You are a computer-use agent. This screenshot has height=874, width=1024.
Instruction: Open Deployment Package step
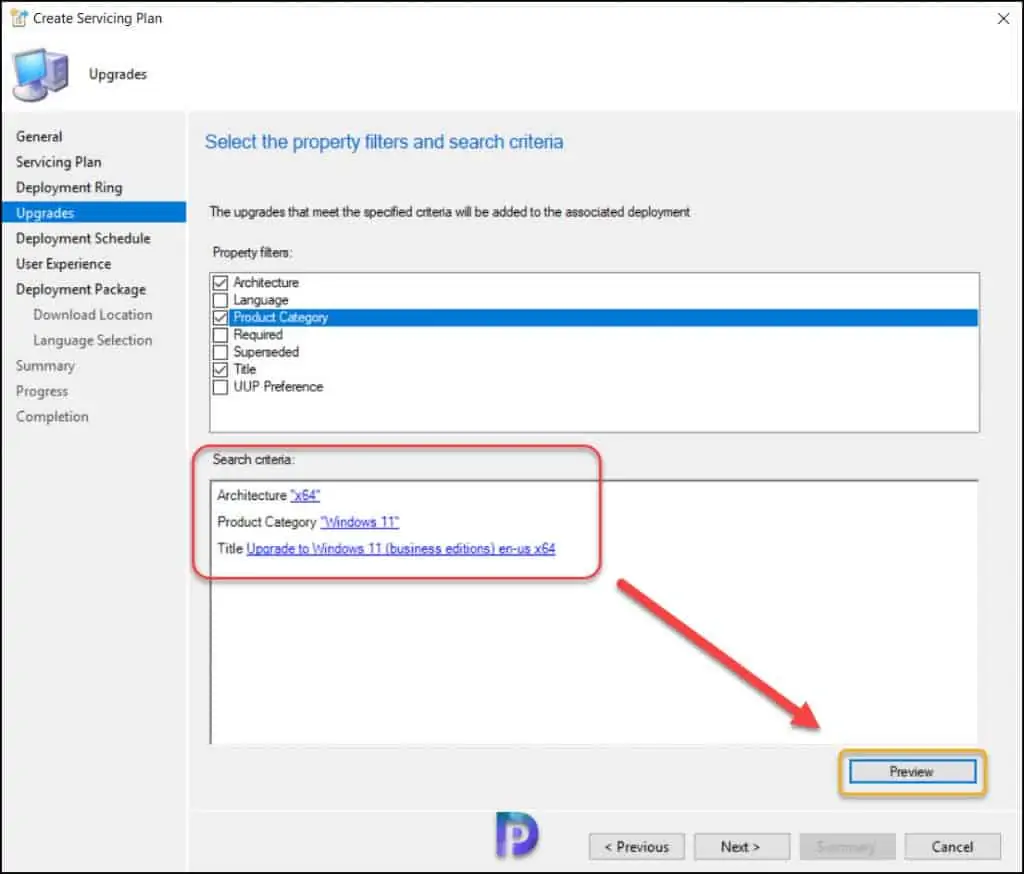(81, 289)
